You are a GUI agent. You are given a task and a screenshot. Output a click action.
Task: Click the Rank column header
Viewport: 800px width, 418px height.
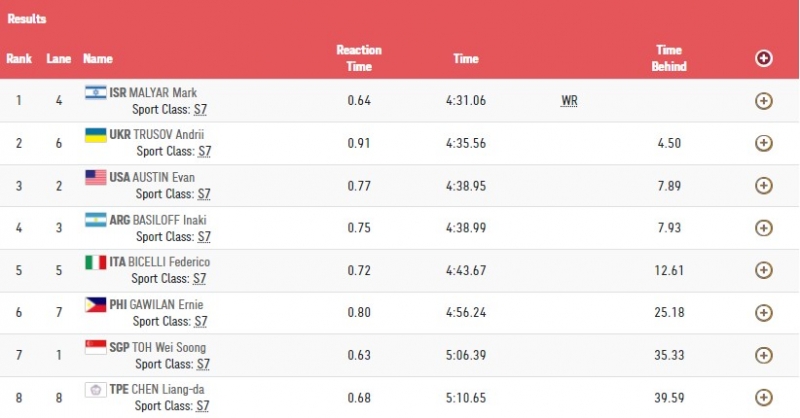(19, 59)
